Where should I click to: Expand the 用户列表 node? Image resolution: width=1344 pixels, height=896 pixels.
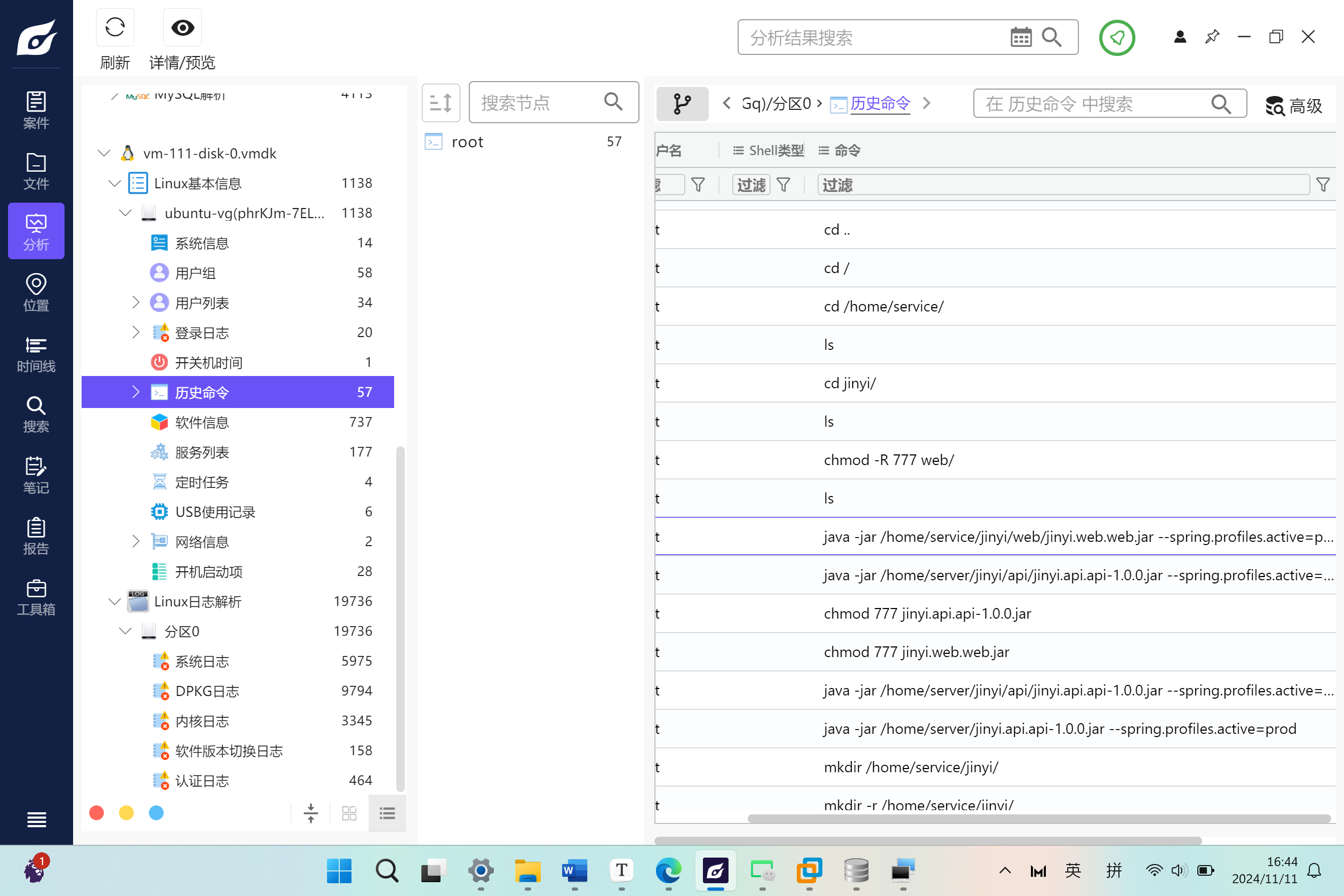coord(135,302)
